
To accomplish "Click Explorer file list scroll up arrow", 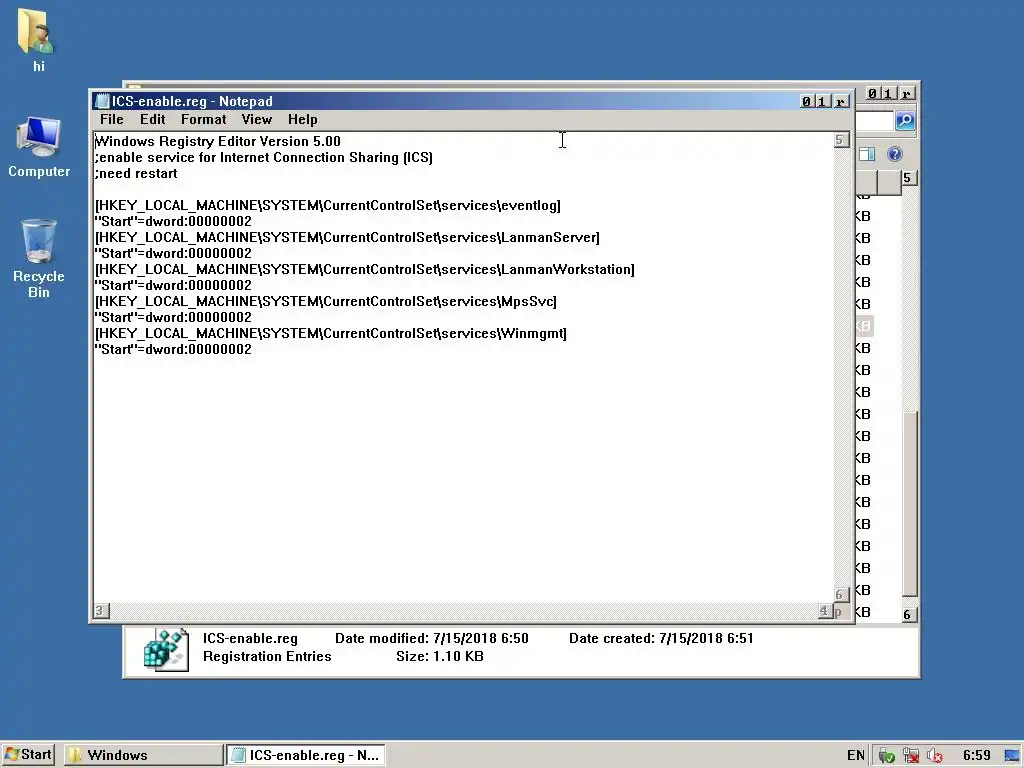I will pyautogui.click(x=909, y=178).
